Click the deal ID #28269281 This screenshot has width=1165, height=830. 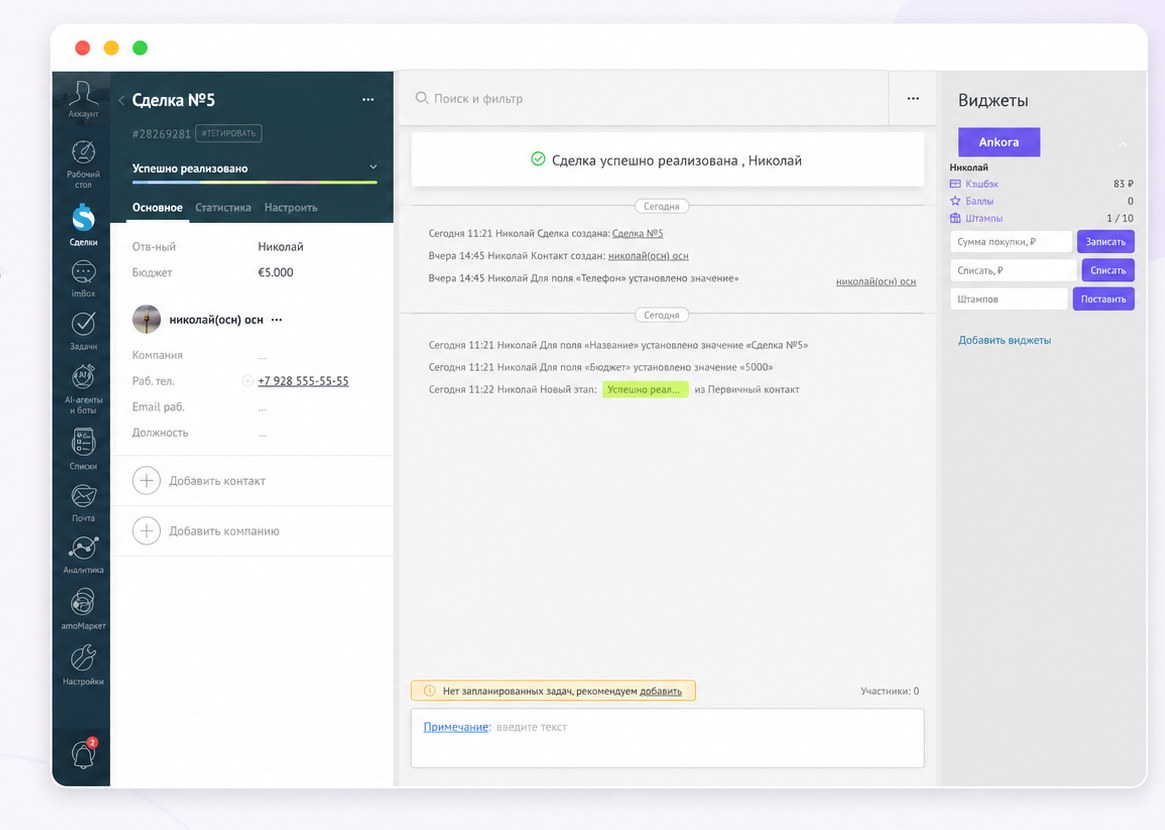pyautogui.click(x=161, y=134)
